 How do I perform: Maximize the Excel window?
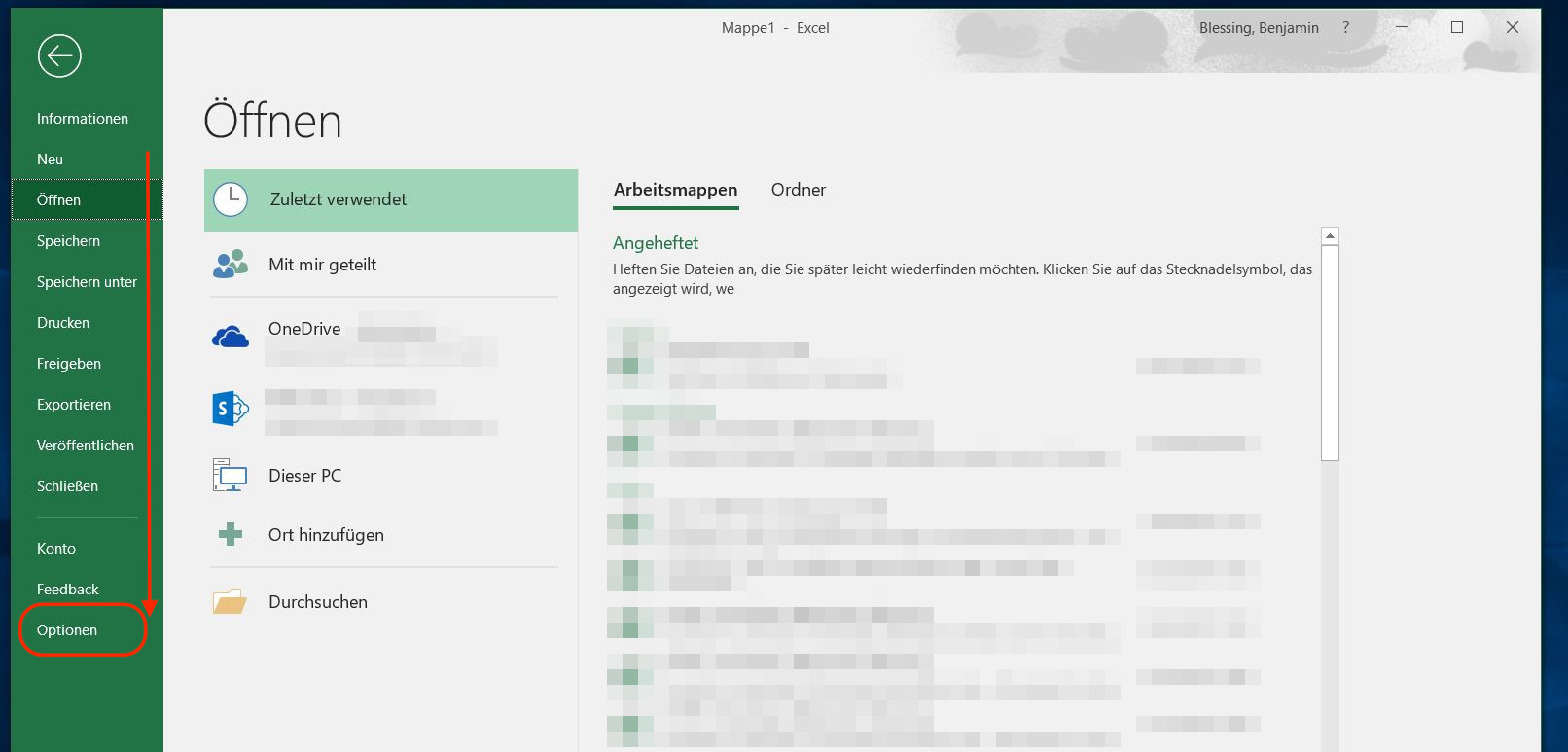pos(1457,28)
